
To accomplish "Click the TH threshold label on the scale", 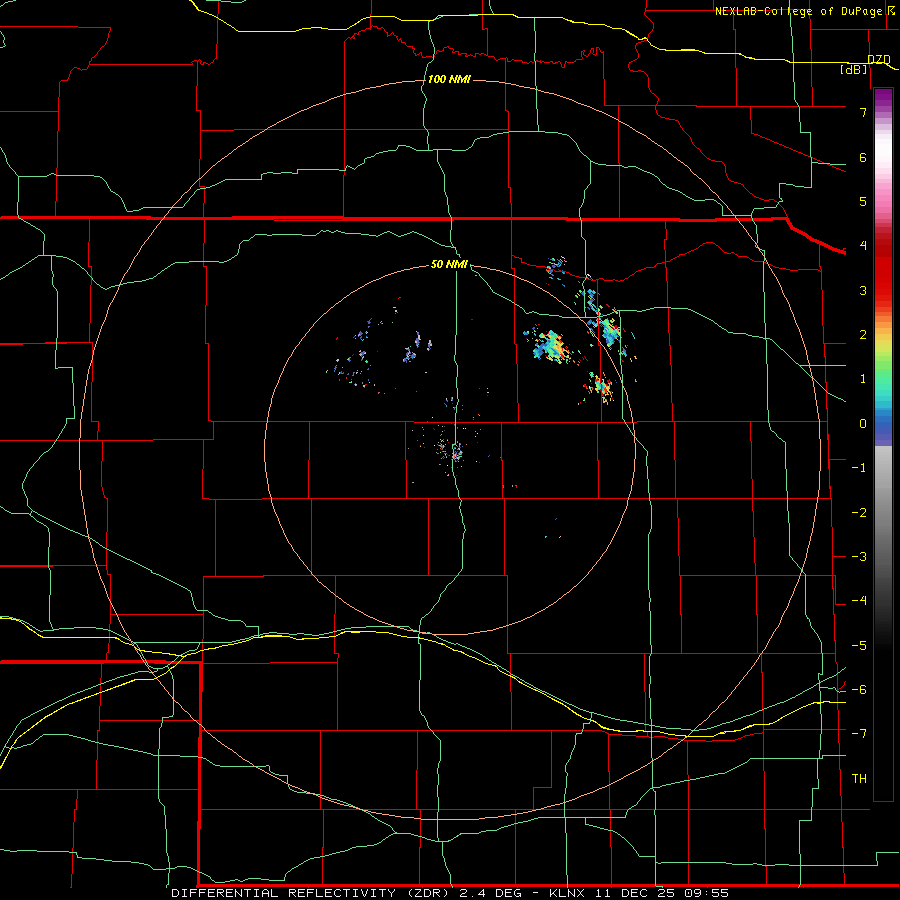I will click(859, 779).
